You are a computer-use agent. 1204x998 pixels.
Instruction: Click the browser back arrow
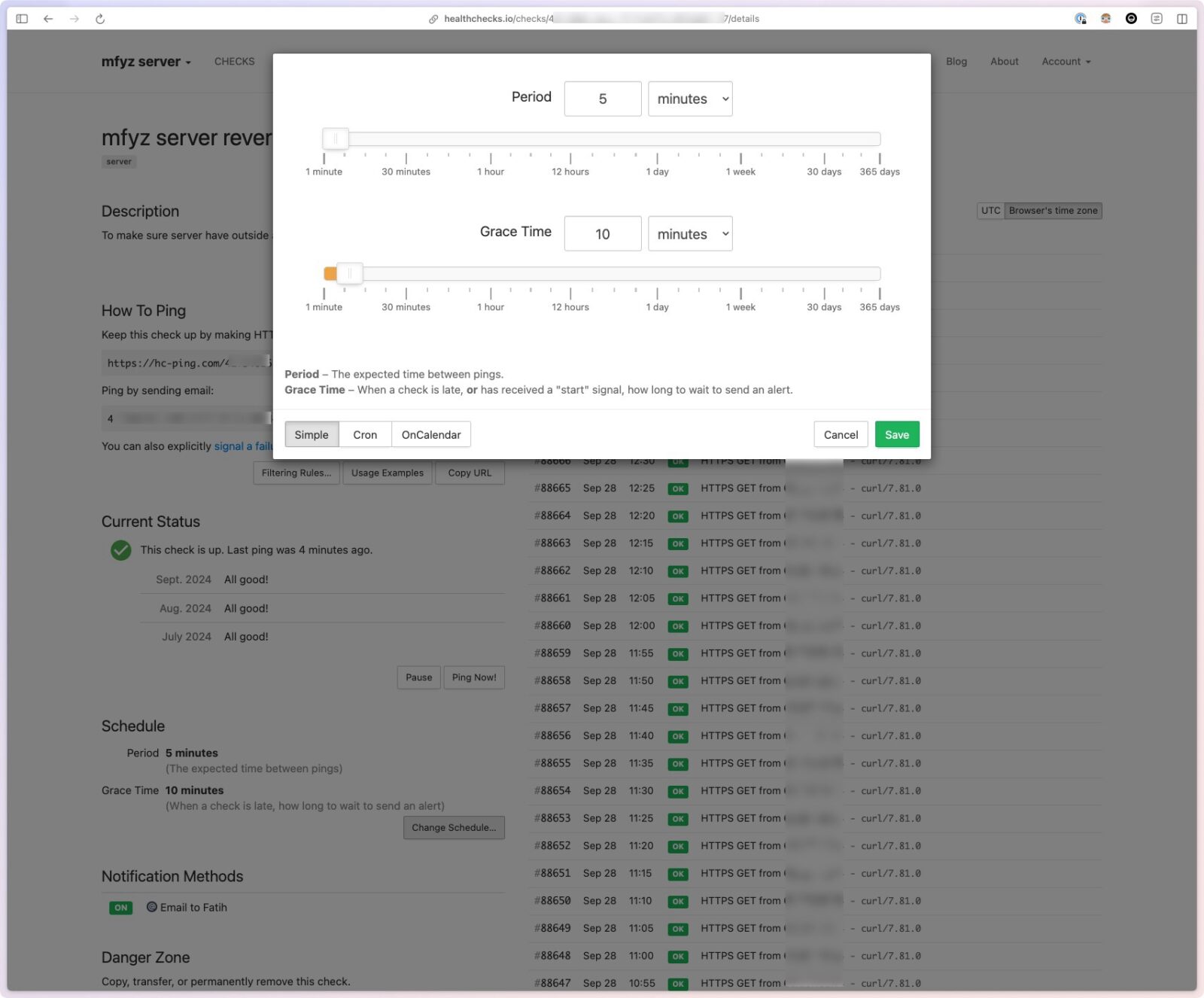[48, 19]
